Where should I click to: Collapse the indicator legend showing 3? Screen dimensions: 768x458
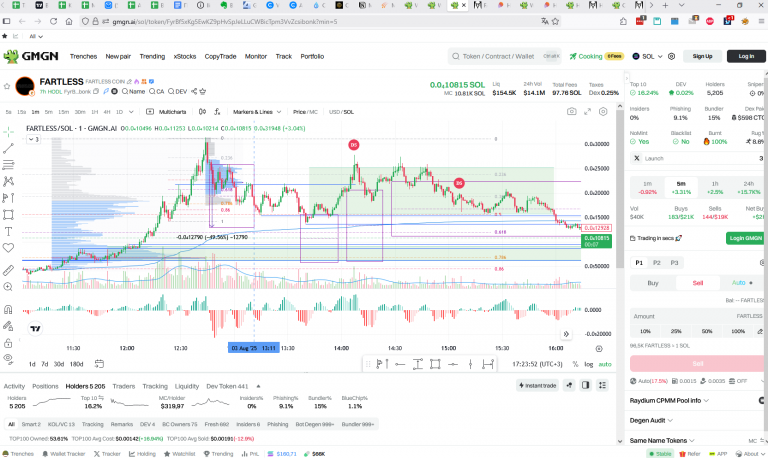pyautogui.click(x=33, y=139)
